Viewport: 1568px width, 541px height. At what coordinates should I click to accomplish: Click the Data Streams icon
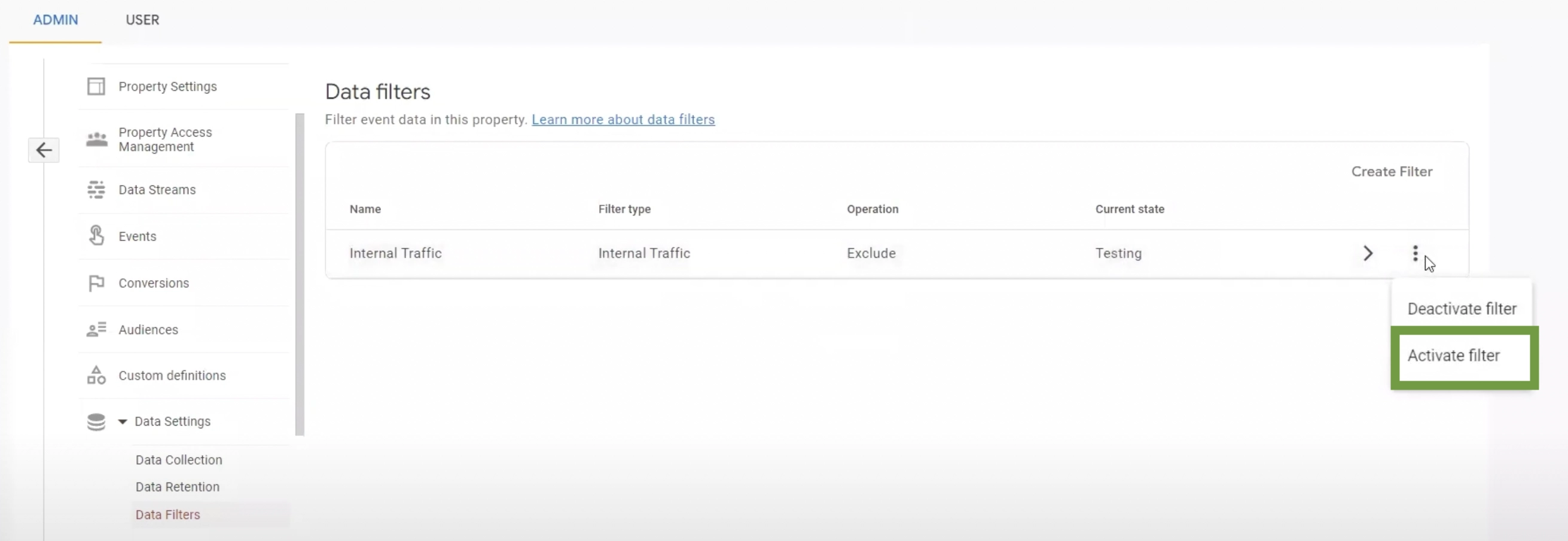(96, 190)
